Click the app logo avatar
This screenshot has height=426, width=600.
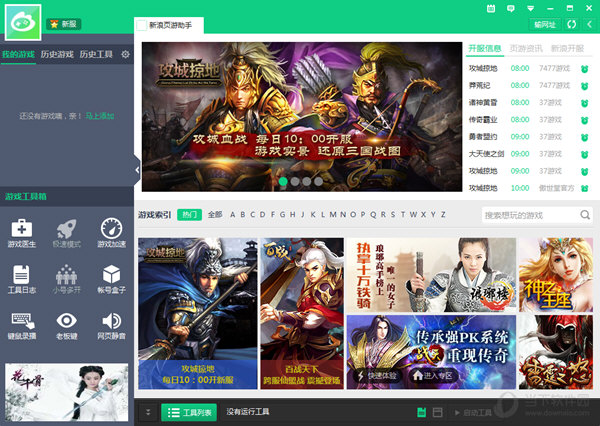pos(23,23)
